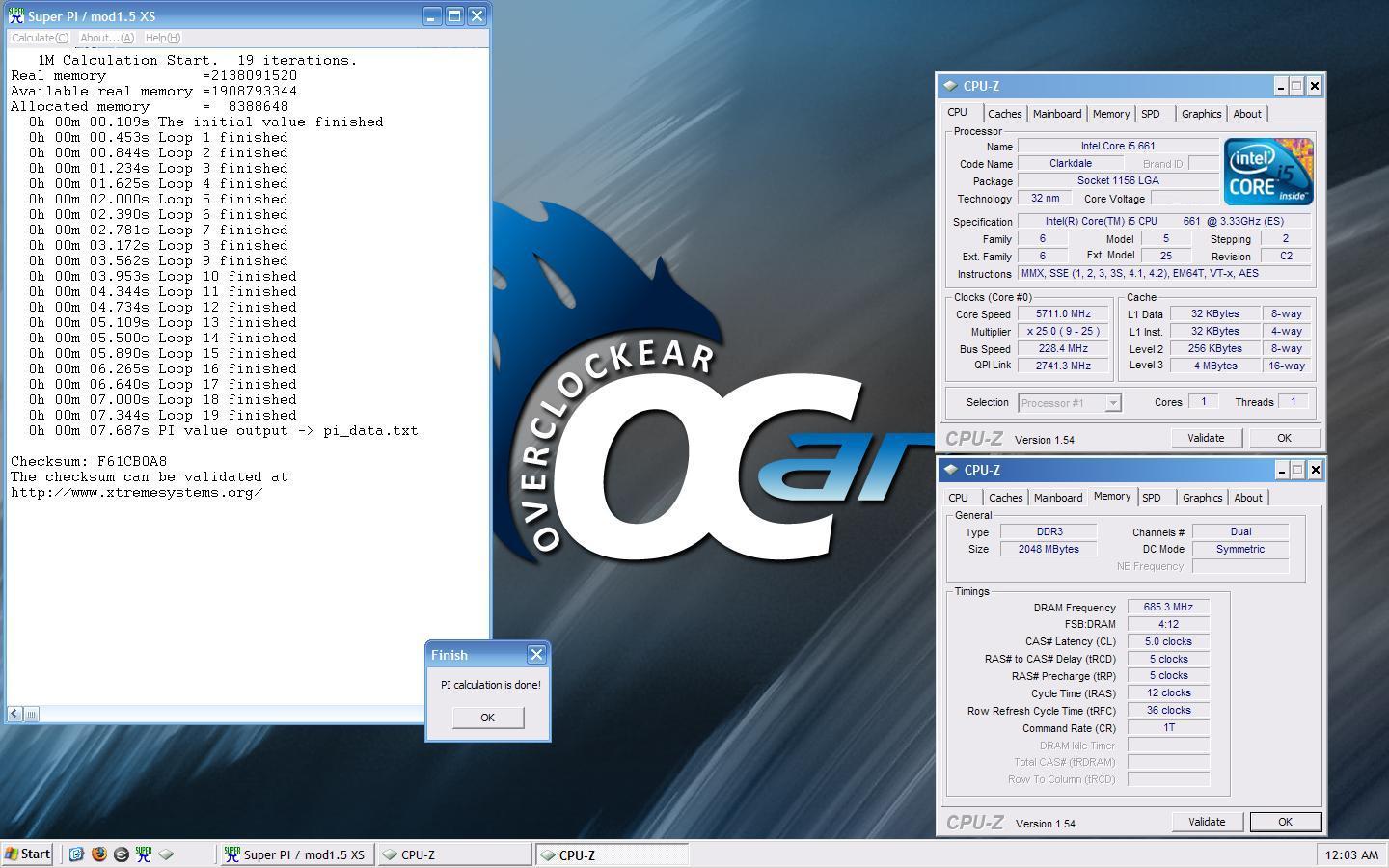The height and width of the screenshot is (868, 1389).
Task: Click the Checksum line F61CB0A8 in Super PI
Action: coord(89,462)
